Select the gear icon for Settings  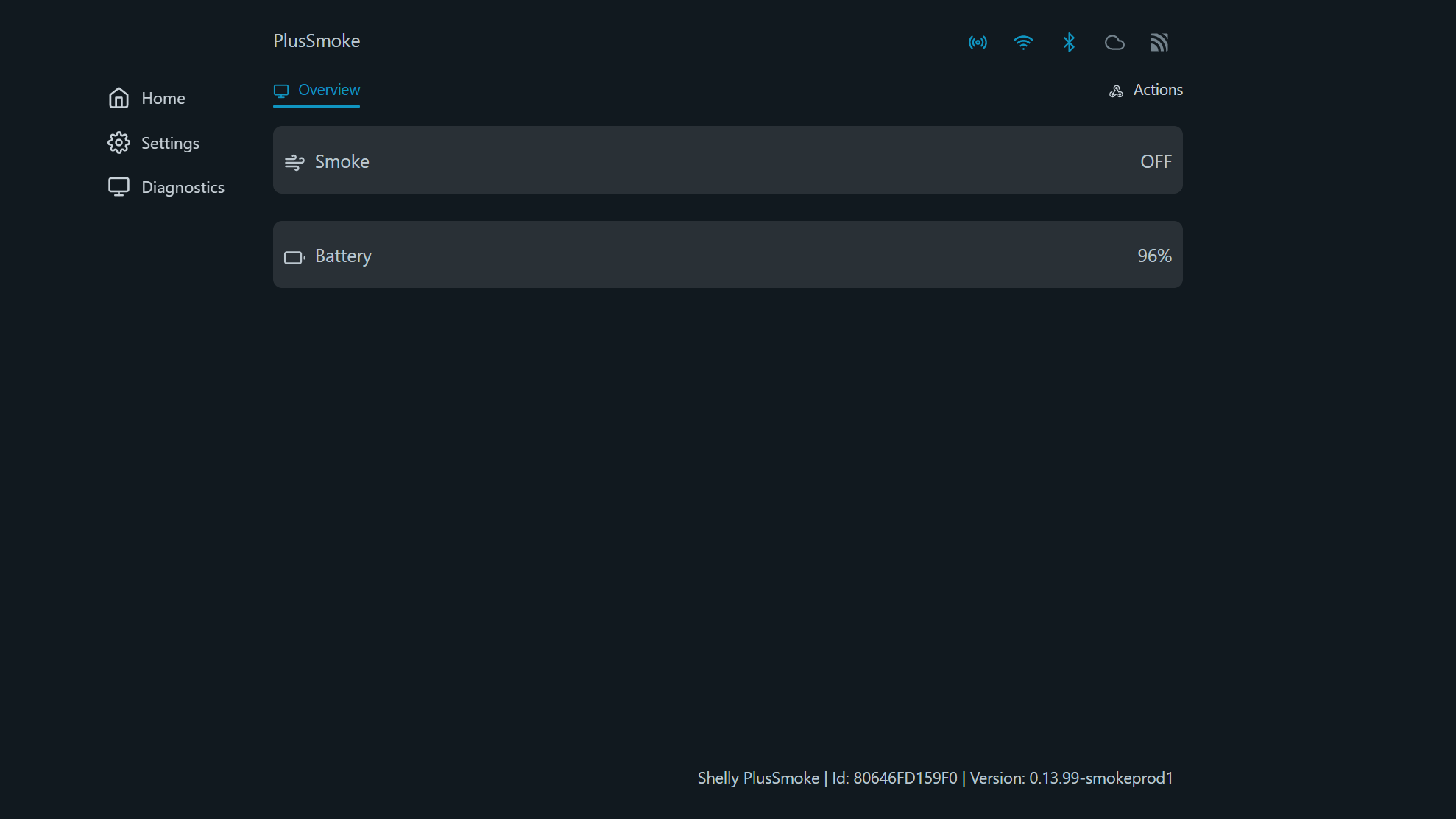click(119, 143)
